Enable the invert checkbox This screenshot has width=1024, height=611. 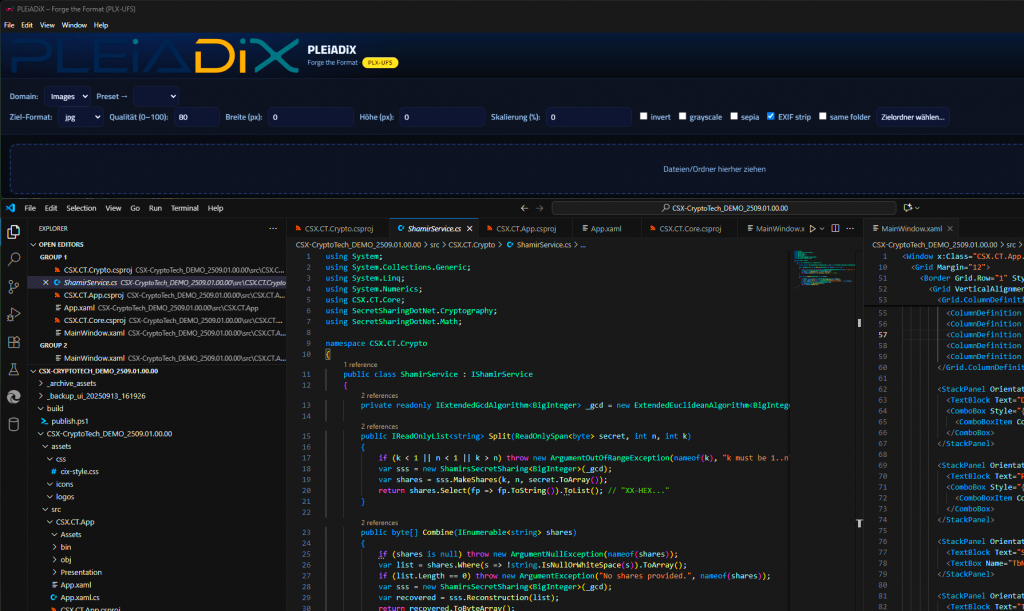644,117
